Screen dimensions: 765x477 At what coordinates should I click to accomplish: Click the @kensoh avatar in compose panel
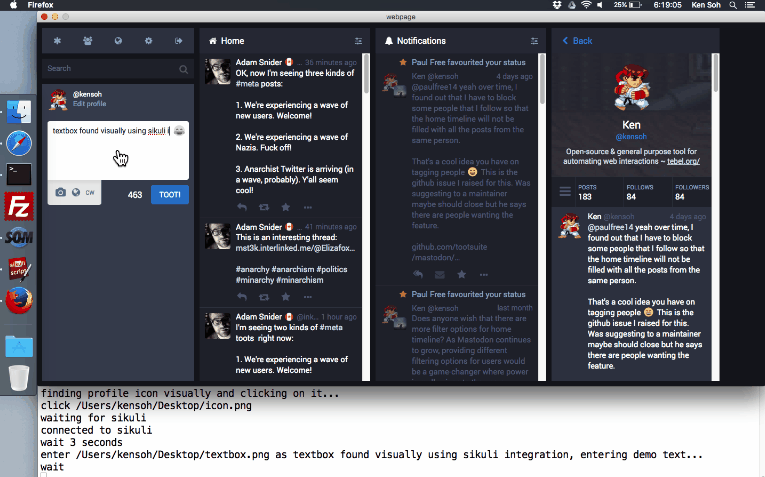(59, 99)
